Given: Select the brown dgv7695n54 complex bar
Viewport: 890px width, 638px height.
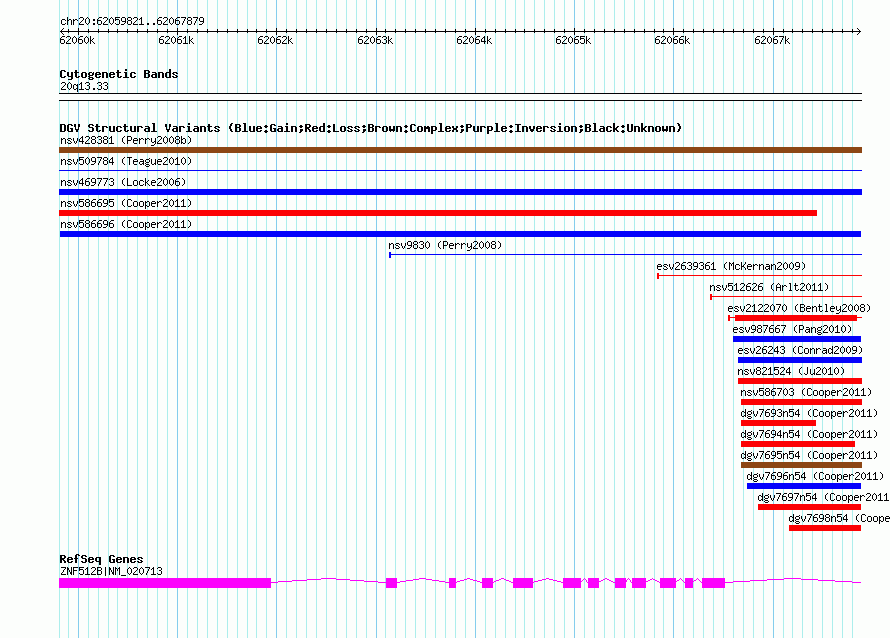Looking at the screenshot, I should coord(801,465).
